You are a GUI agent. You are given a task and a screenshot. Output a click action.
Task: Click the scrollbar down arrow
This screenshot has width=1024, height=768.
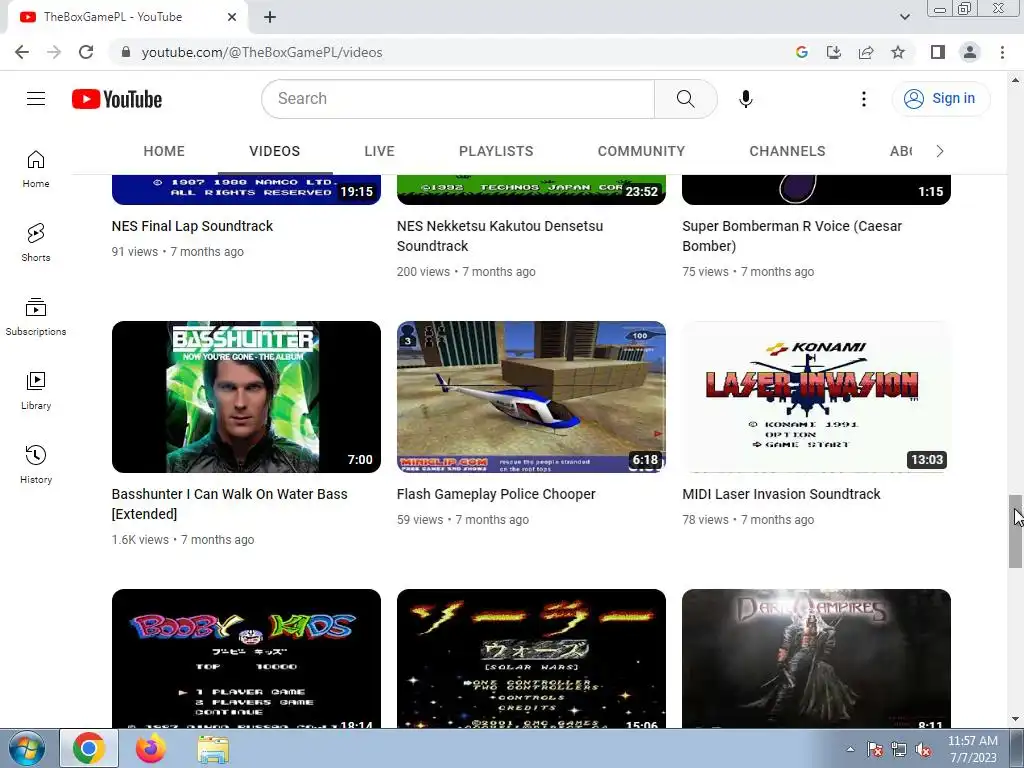(1015, 720)
